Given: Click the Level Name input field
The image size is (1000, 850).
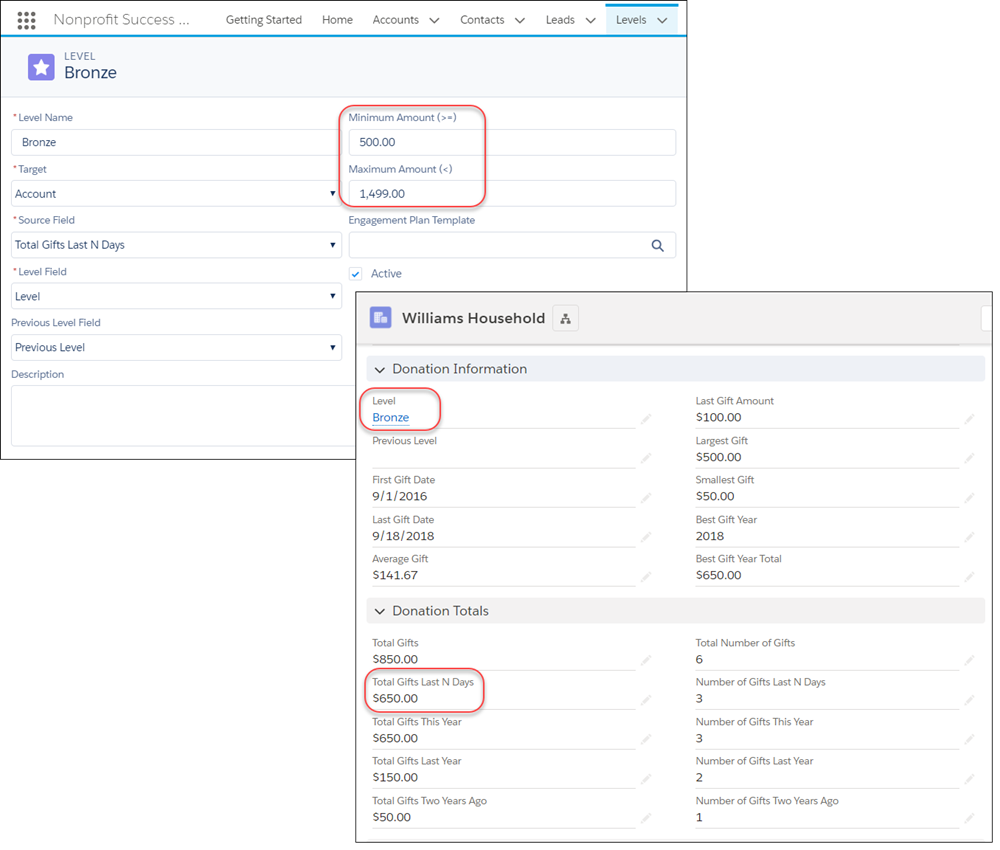Looking at the screenshot, I should [176, 142].
